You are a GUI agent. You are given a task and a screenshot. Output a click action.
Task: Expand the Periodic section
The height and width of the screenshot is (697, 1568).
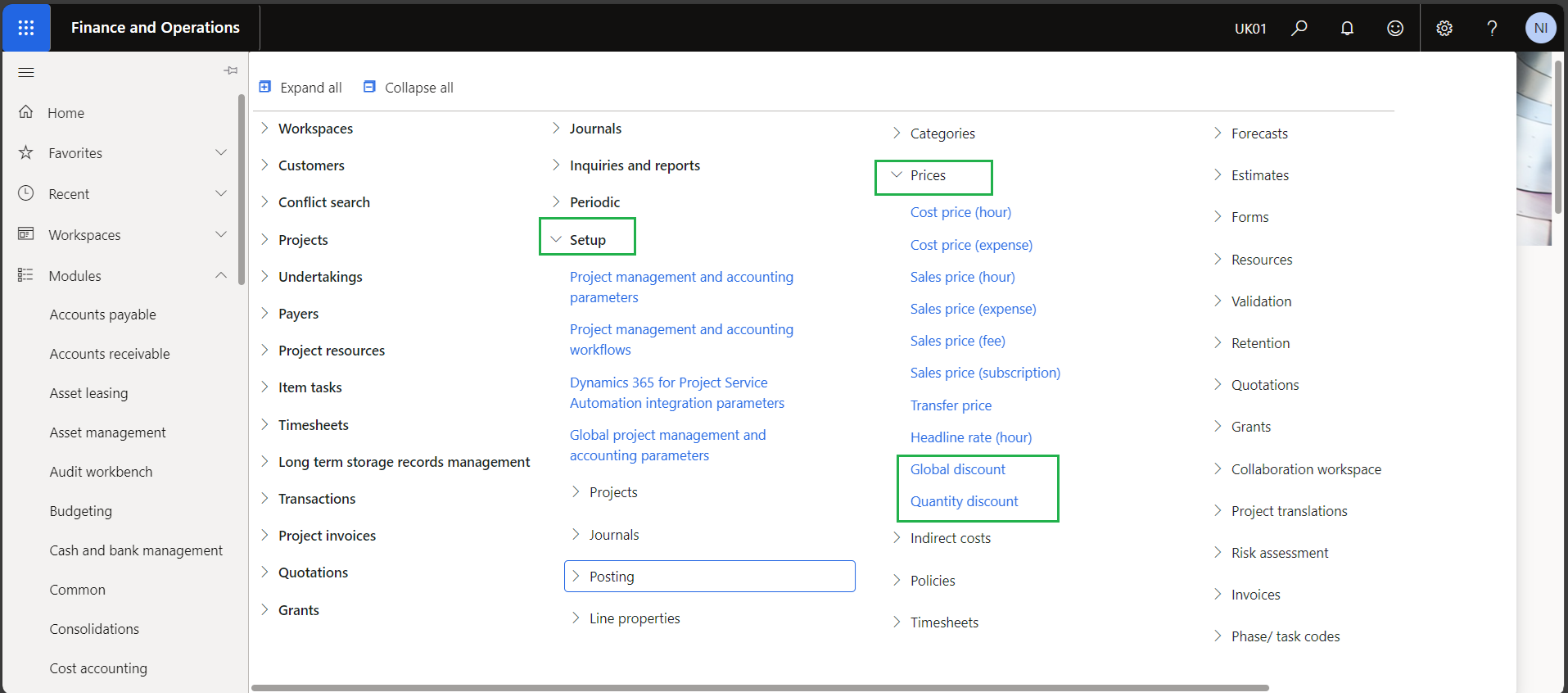[x=556, y=201]
